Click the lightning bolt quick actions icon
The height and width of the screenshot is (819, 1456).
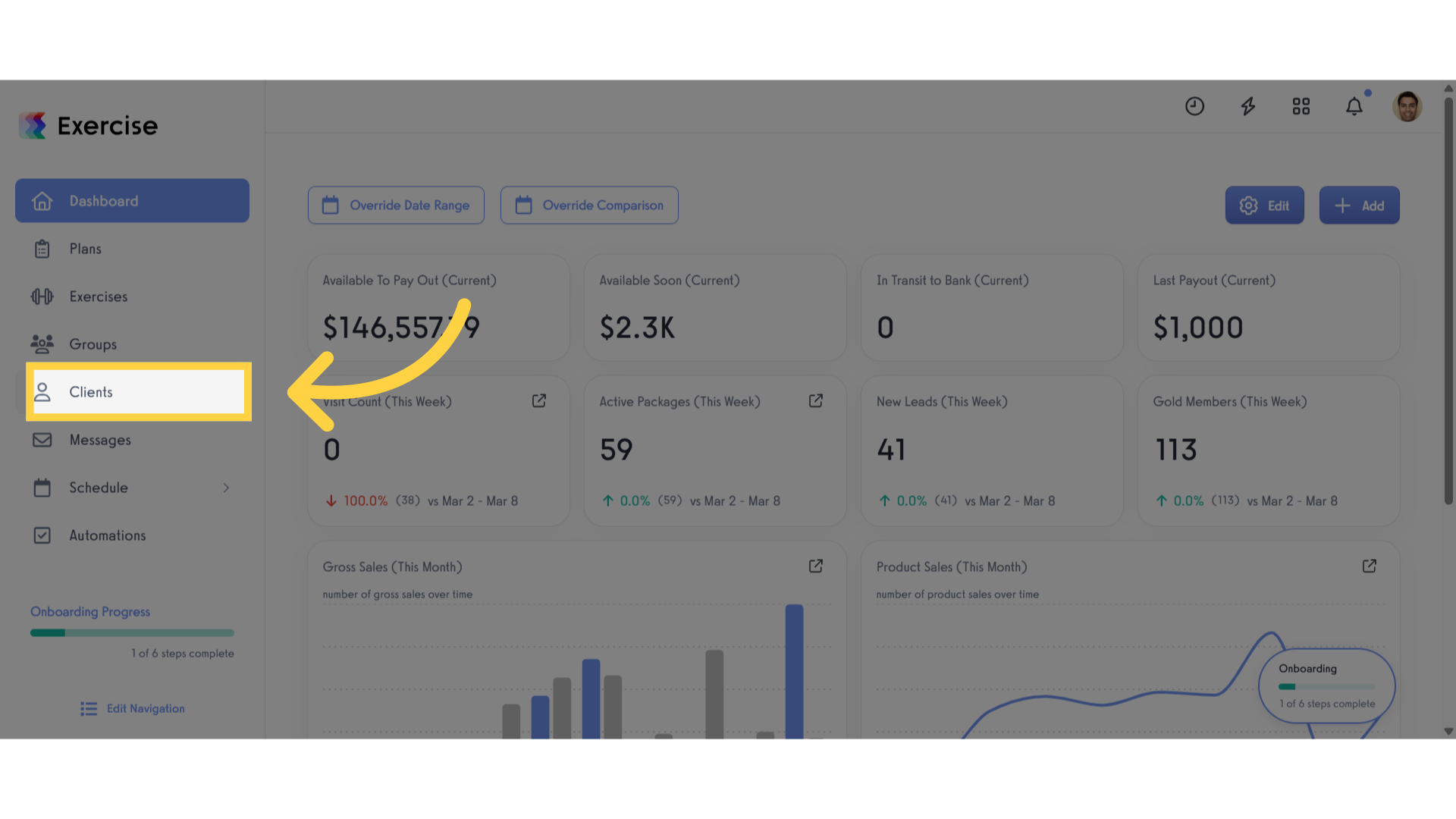click(x=1247, y=106)
